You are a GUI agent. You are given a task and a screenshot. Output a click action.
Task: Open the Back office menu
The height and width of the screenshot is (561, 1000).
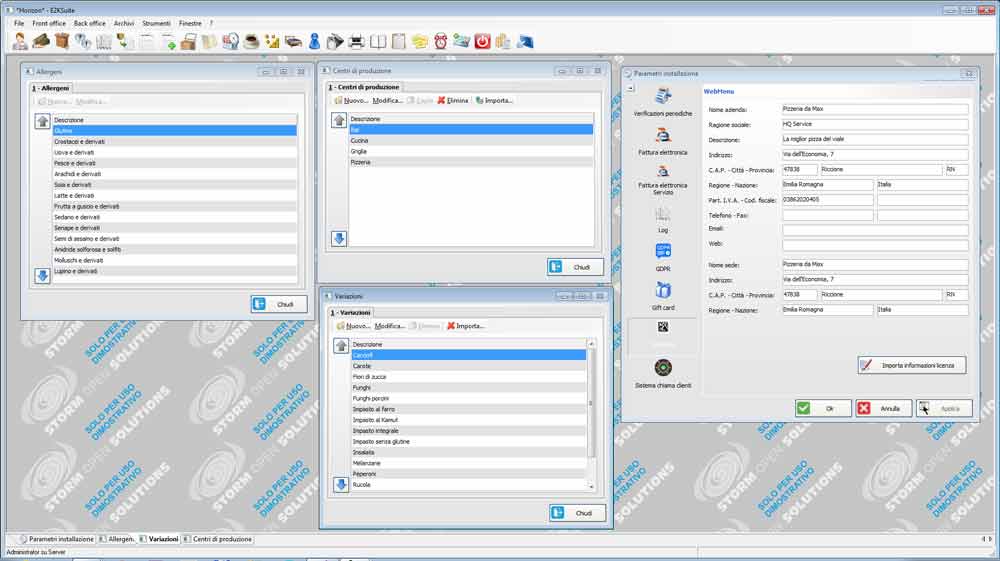(x=89, y=22)
